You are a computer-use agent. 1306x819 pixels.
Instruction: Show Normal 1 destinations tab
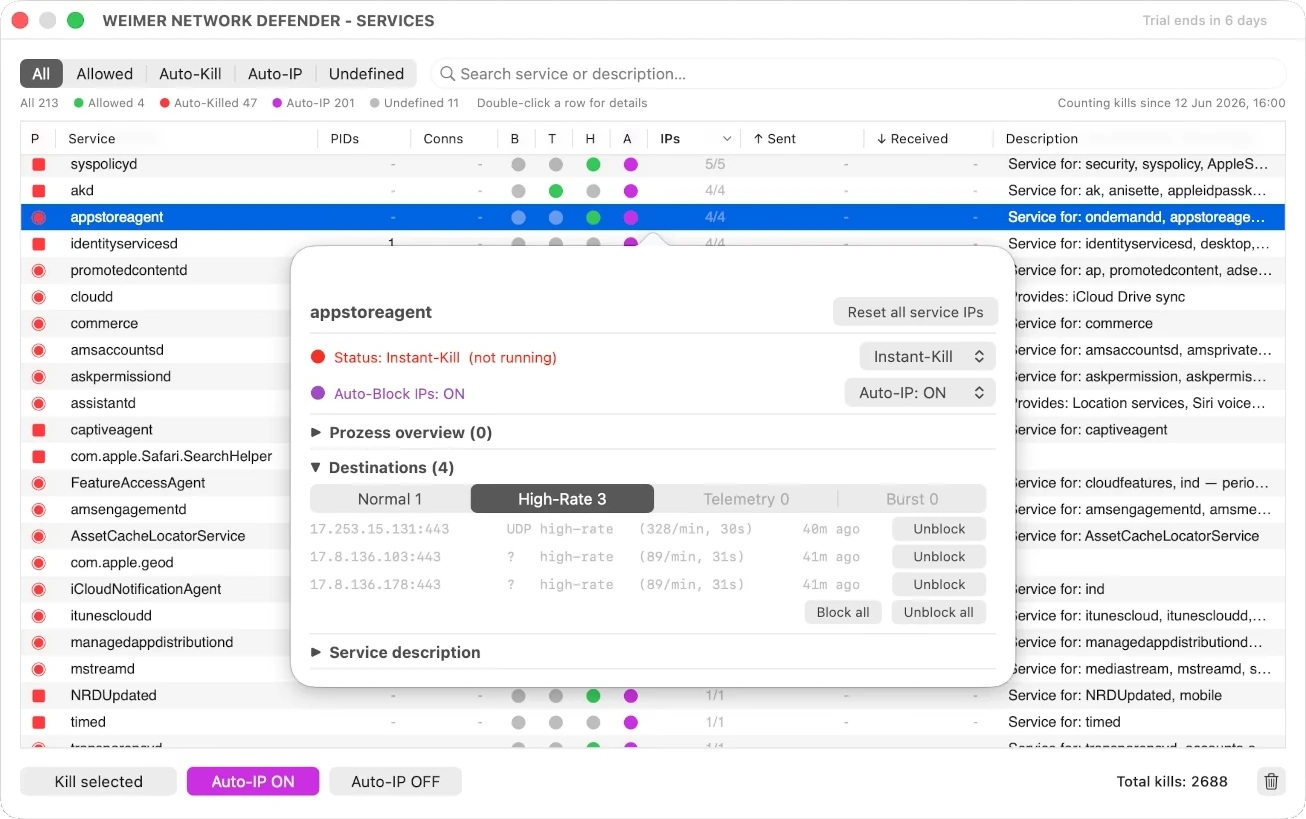[x=390, y=499]
